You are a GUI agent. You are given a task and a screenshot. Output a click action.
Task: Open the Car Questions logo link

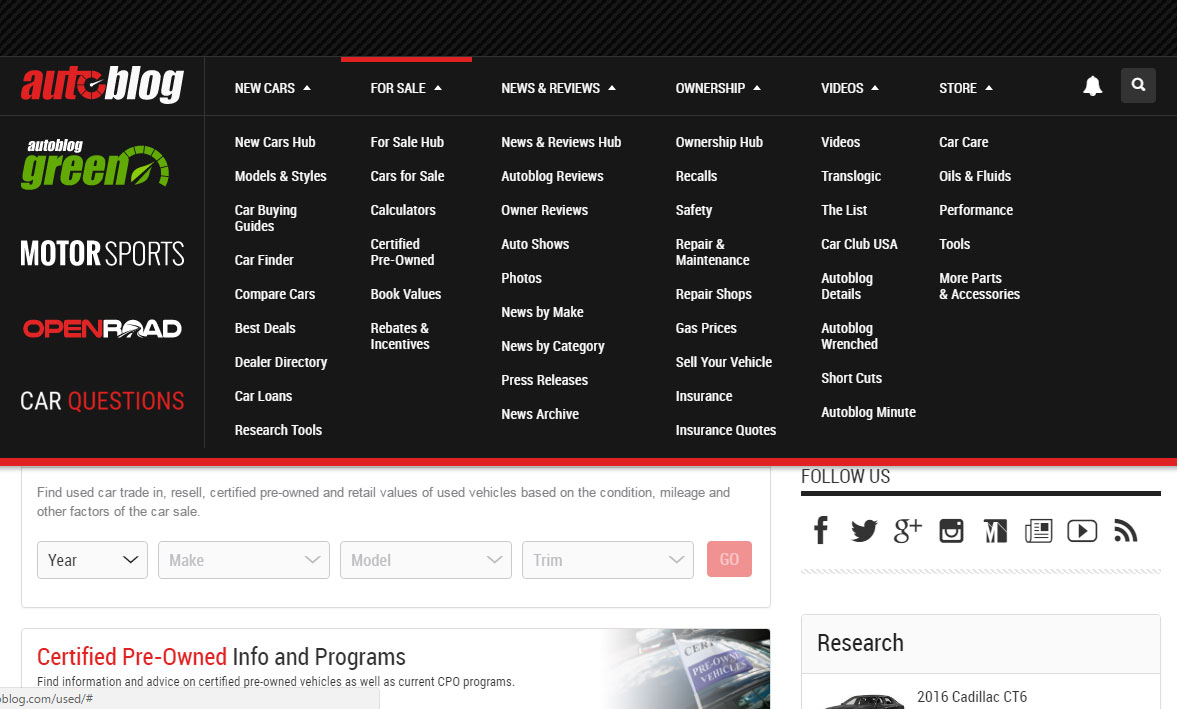coord(102,401)
